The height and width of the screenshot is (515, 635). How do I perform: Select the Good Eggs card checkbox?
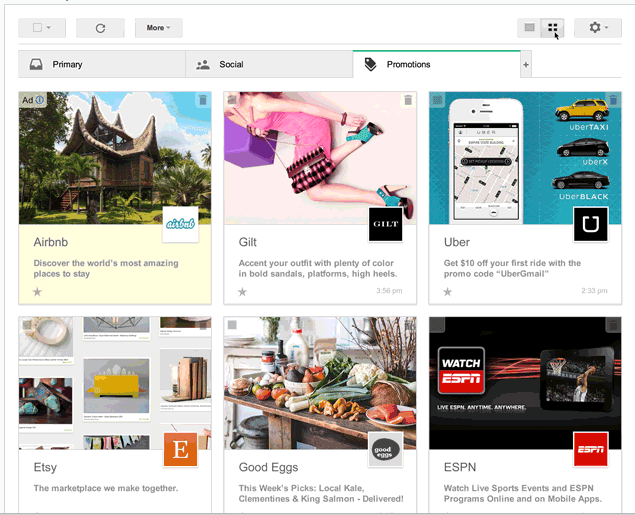pyautogui.click(x=232, y=325)
